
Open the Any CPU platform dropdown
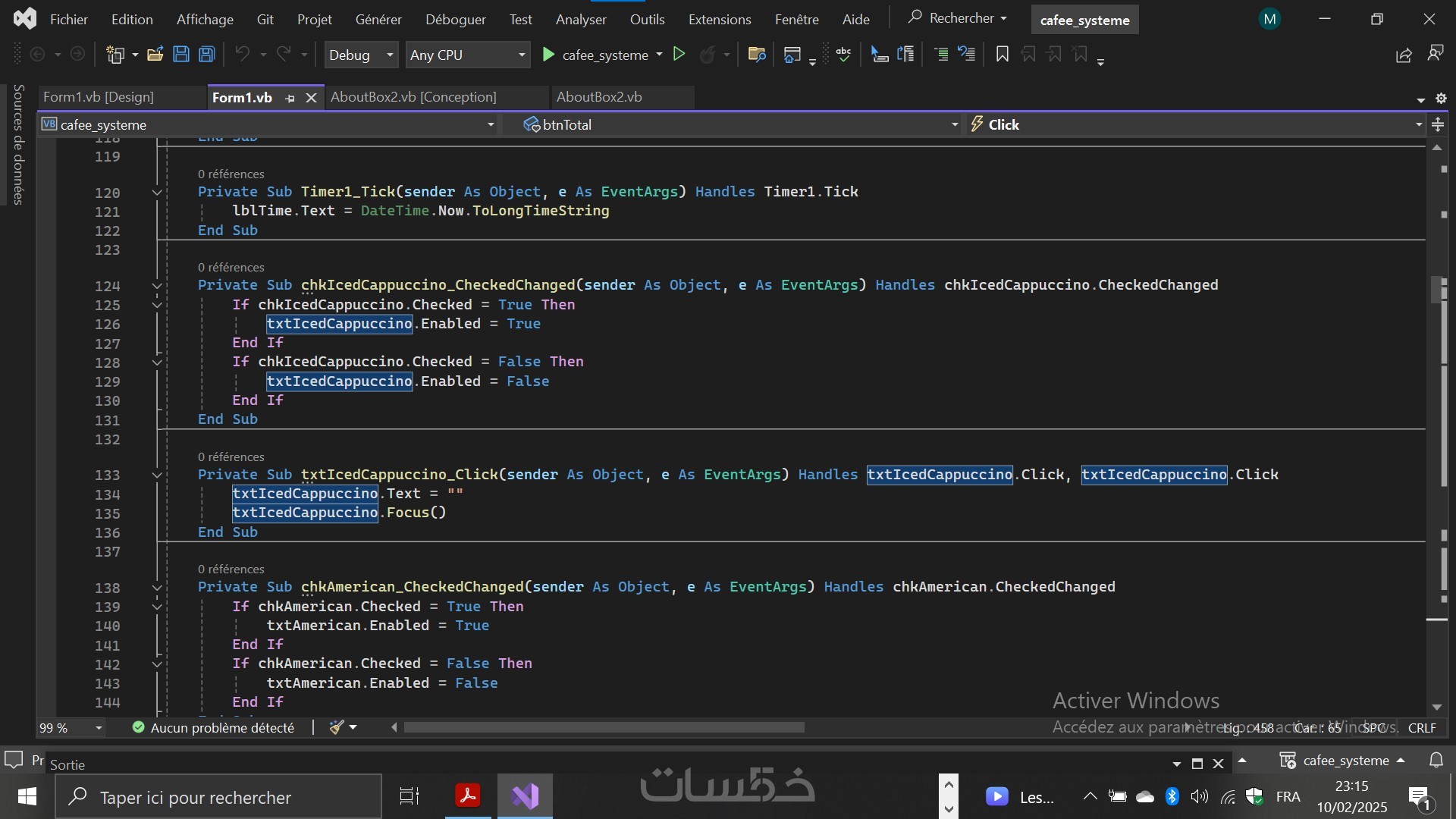[522, 55]
